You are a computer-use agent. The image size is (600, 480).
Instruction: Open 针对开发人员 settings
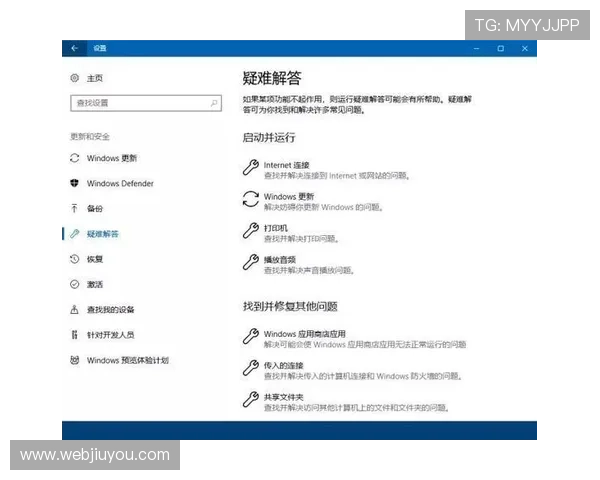(110, 335)
